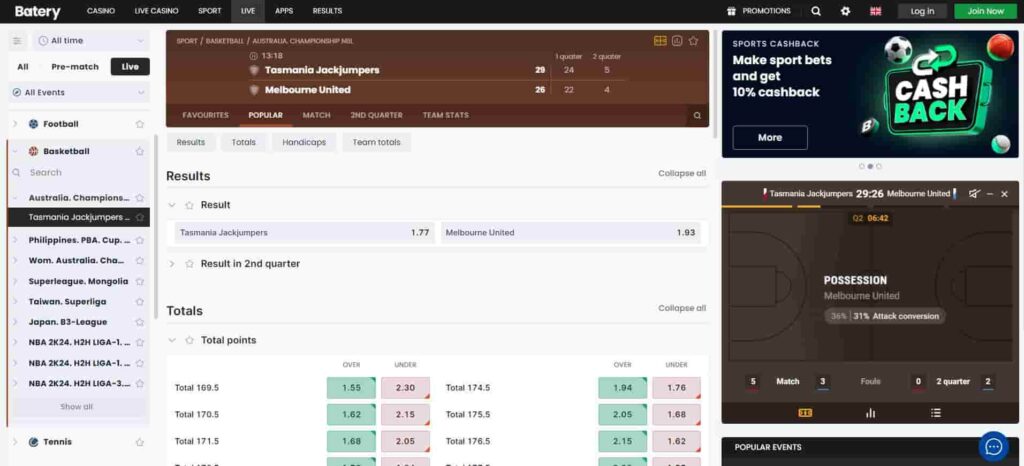
Task: Favourite the Basketball sport star
Action: click(x=139, y=151)
